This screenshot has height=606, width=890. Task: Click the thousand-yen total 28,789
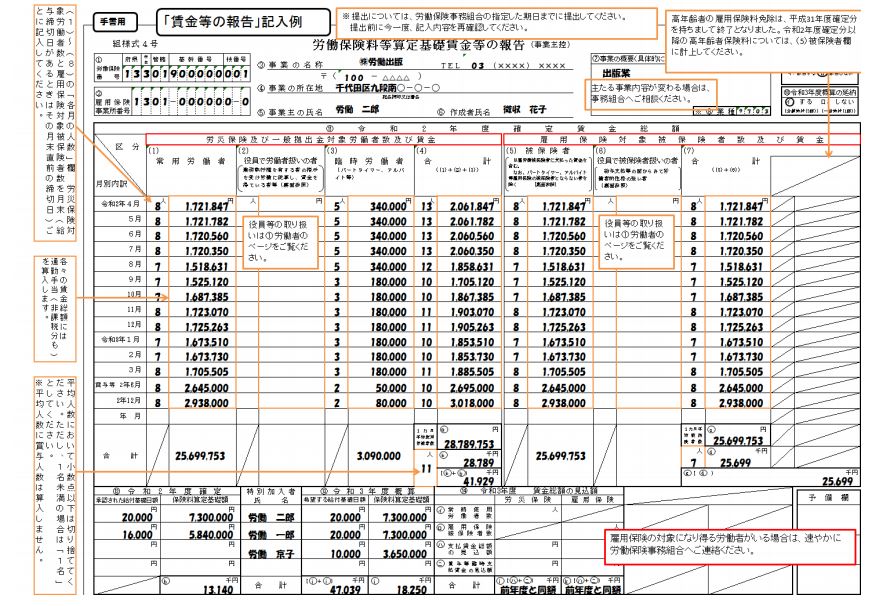(x=478, y=463)
